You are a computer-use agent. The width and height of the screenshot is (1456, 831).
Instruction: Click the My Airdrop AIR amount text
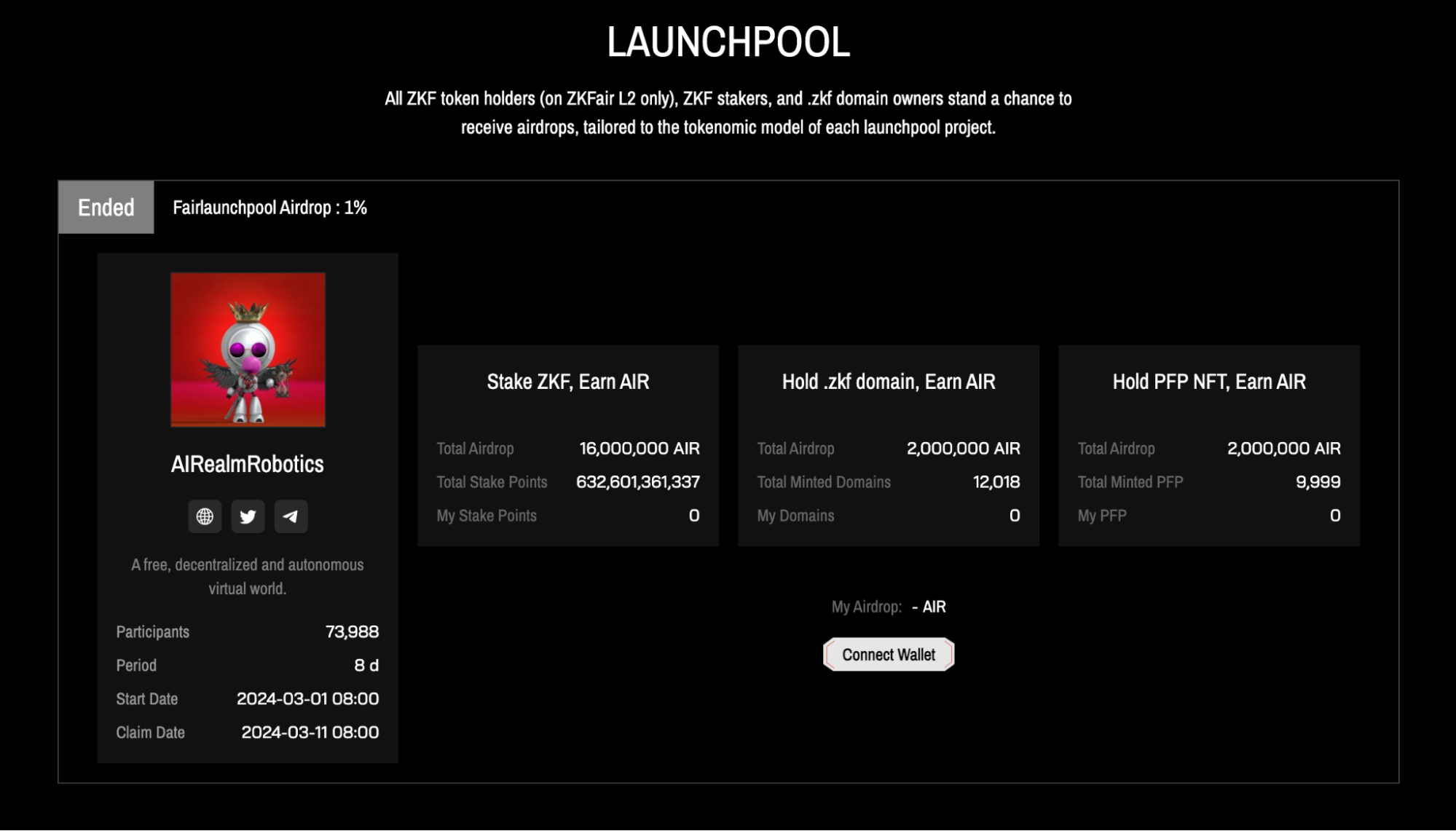click(929, 607)
